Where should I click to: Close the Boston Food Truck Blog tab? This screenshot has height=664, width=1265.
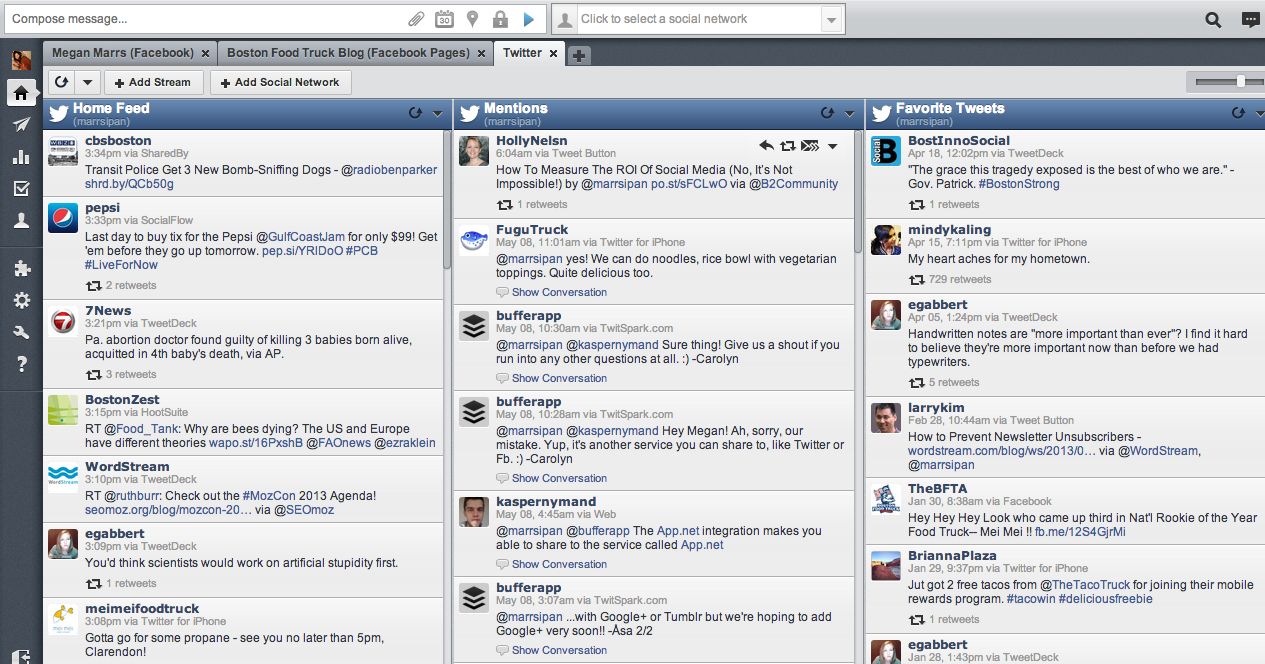coord(481,54)
